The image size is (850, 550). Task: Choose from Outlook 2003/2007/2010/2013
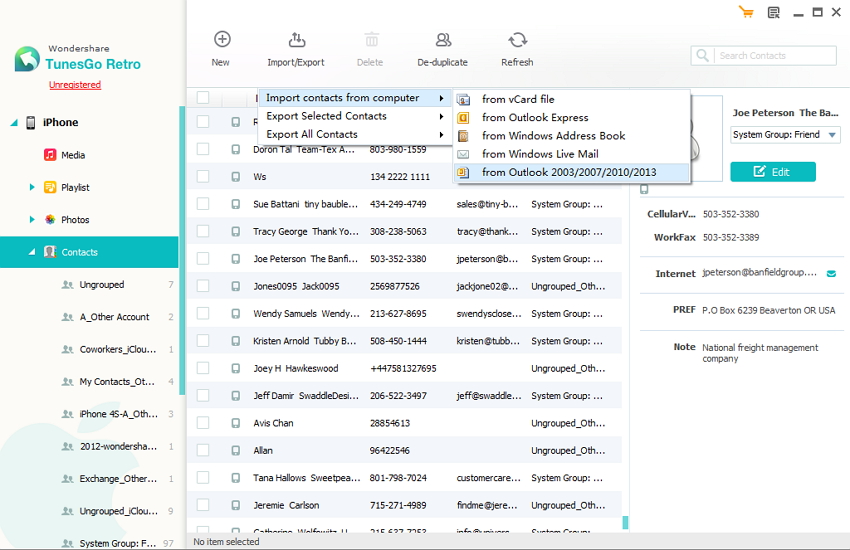tap(568, 172)
